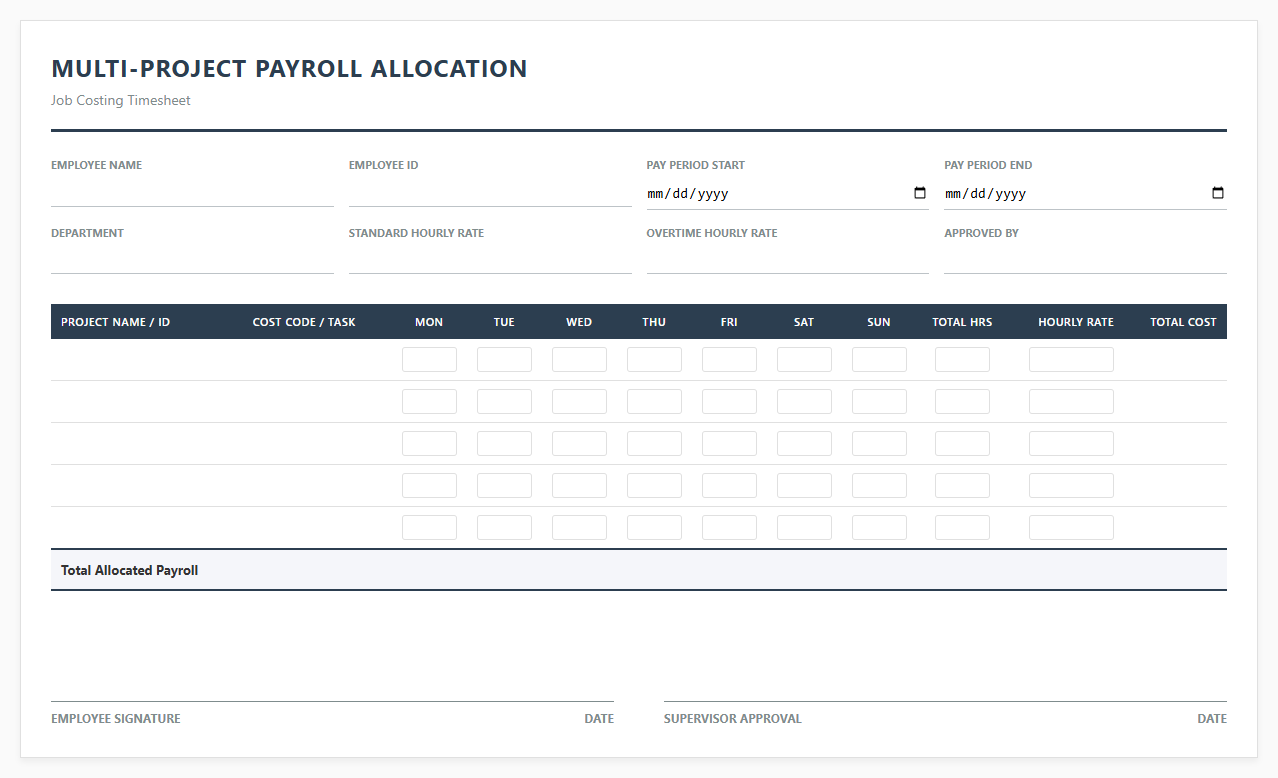Image resolution: width=1278 pixels, height=778 pixels.
Task: Click the Employee Name input field
Action: [192, 193]
